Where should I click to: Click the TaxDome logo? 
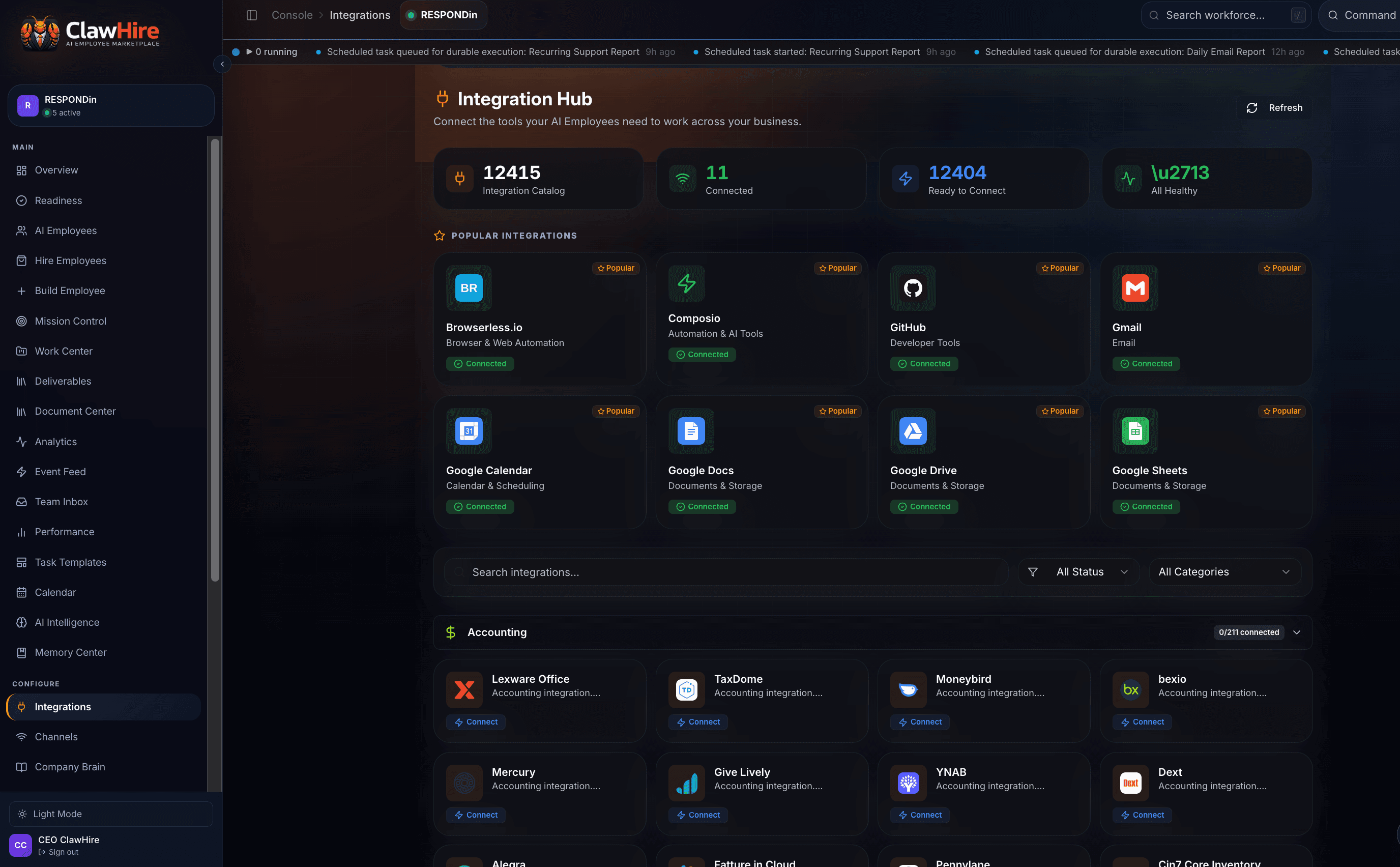(686, 689)
